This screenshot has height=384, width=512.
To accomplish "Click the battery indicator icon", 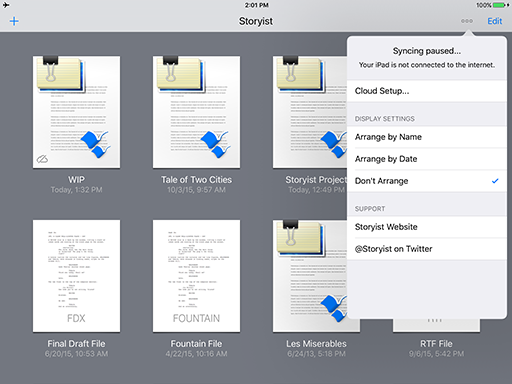I will point(500,5).
